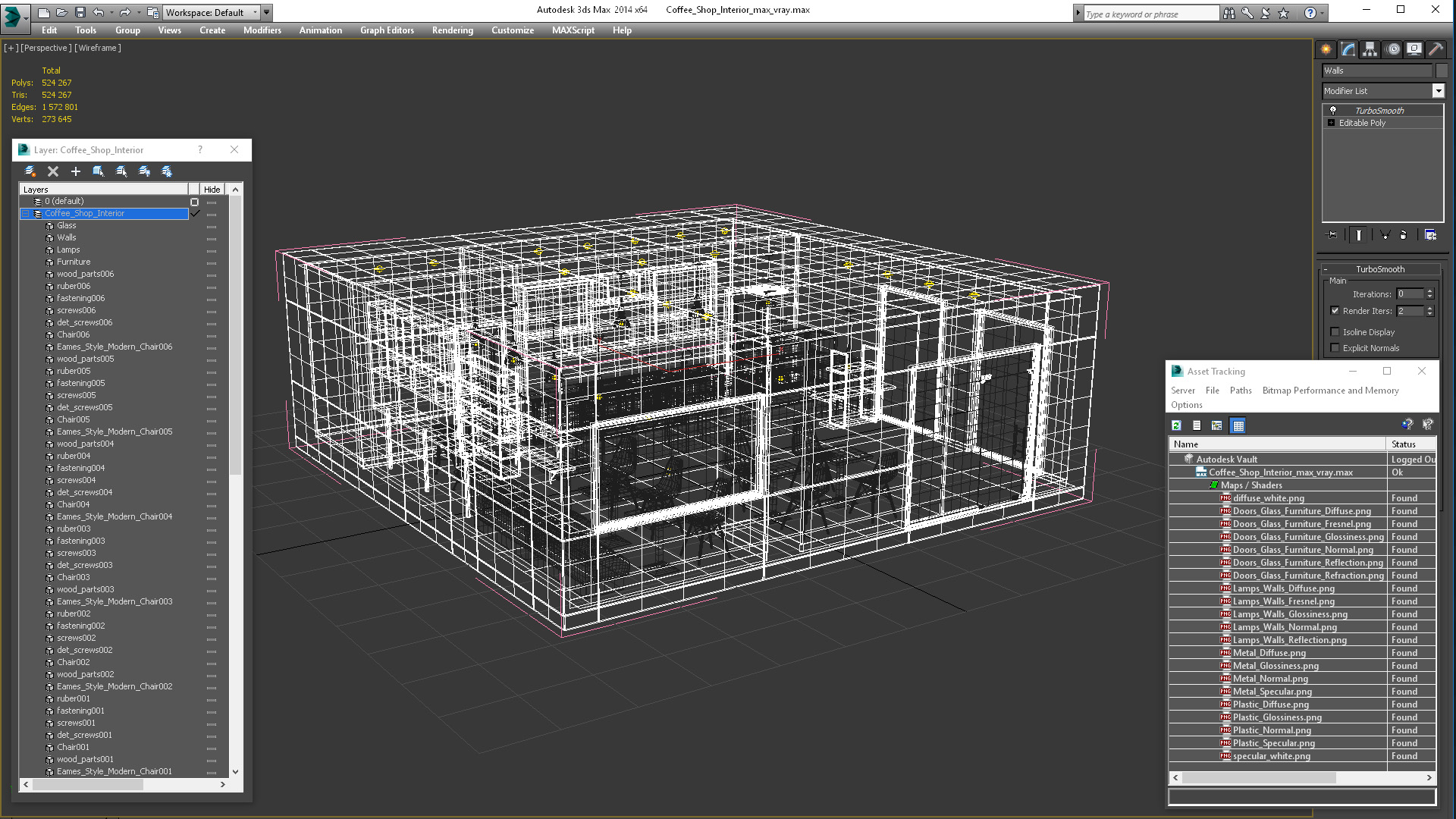This screenshot has height=819, width=1456.
Task: Click the Coffee_Shop_Interior_max_vray.max filename
Action: (x=1281, y=472)
